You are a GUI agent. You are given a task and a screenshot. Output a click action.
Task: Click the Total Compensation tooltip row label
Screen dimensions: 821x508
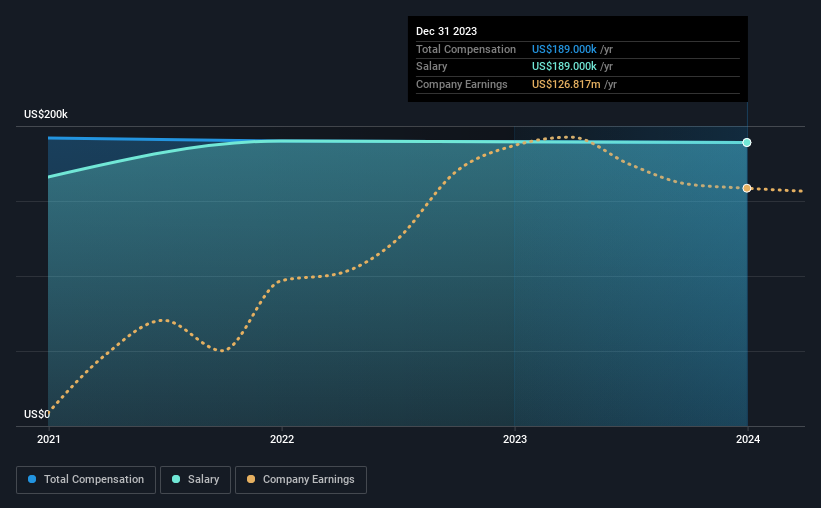(465, 49)
